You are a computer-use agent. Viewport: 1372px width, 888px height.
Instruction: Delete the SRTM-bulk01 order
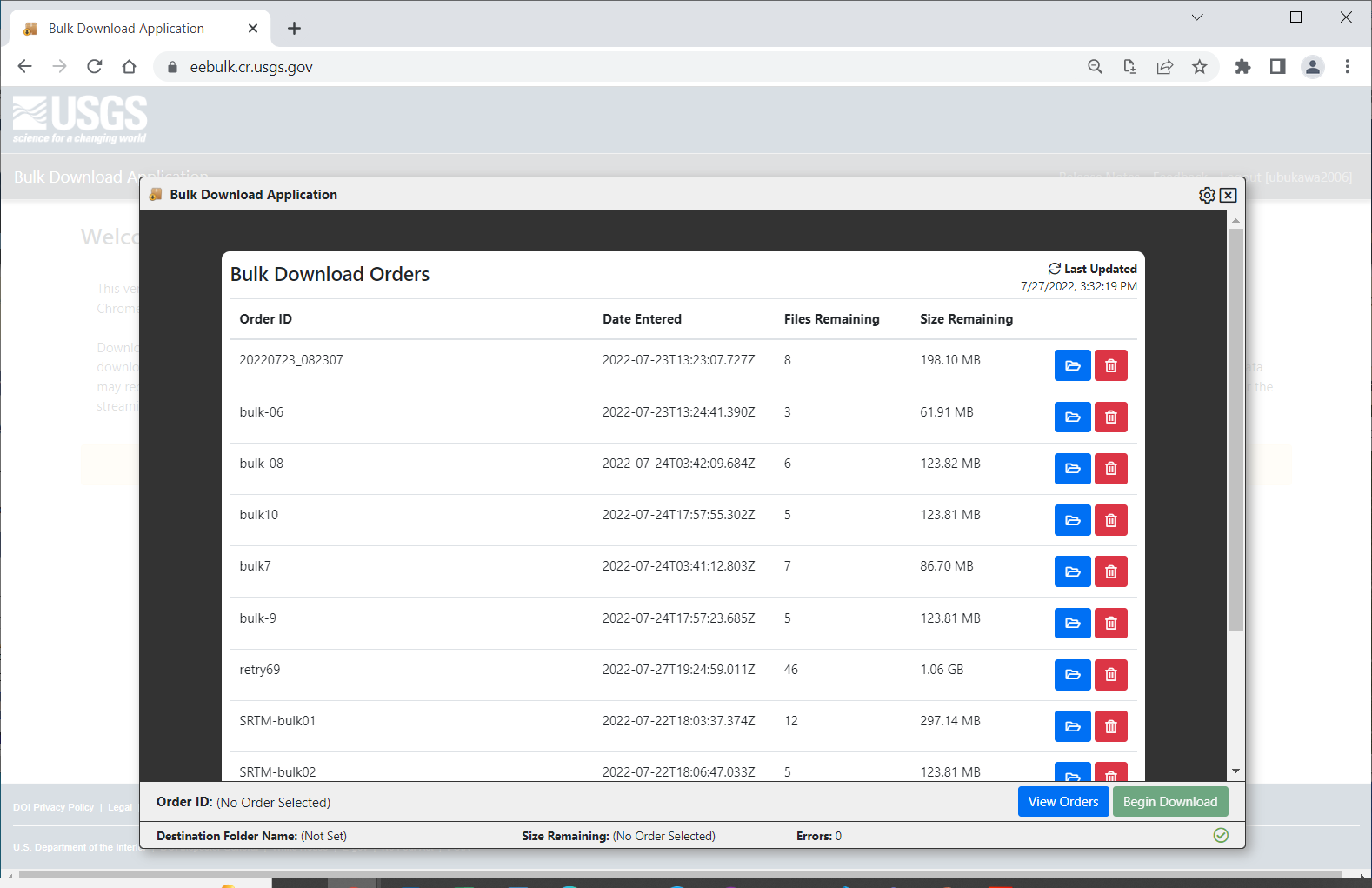1110,726
